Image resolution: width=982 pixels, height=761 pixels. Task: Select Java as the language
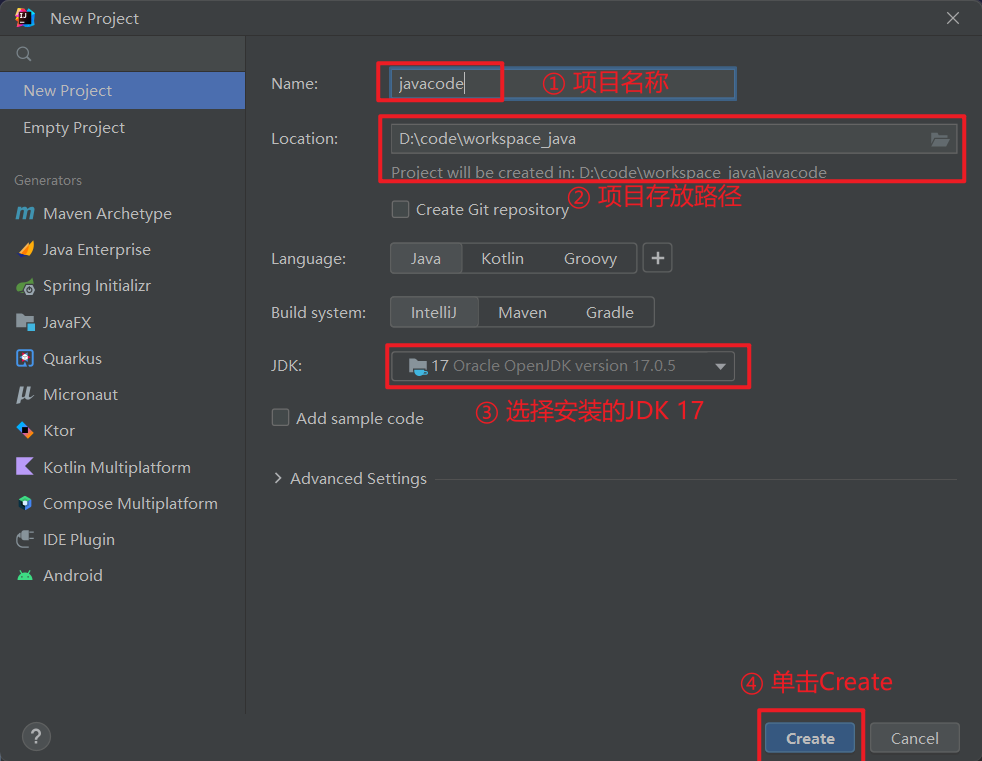tap(426, 259)
